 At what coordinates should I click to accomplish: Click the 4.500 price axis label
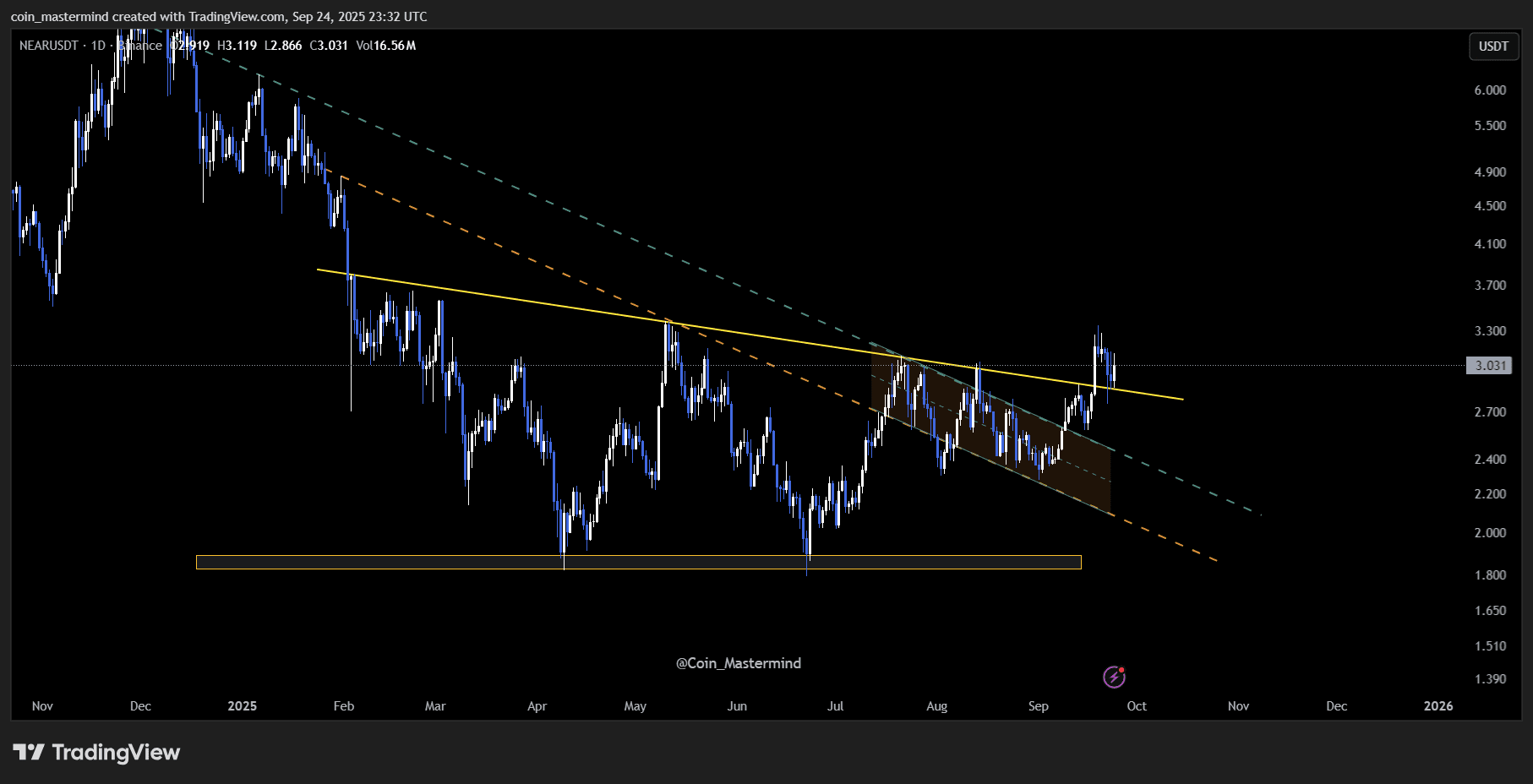click(1490, 206)
